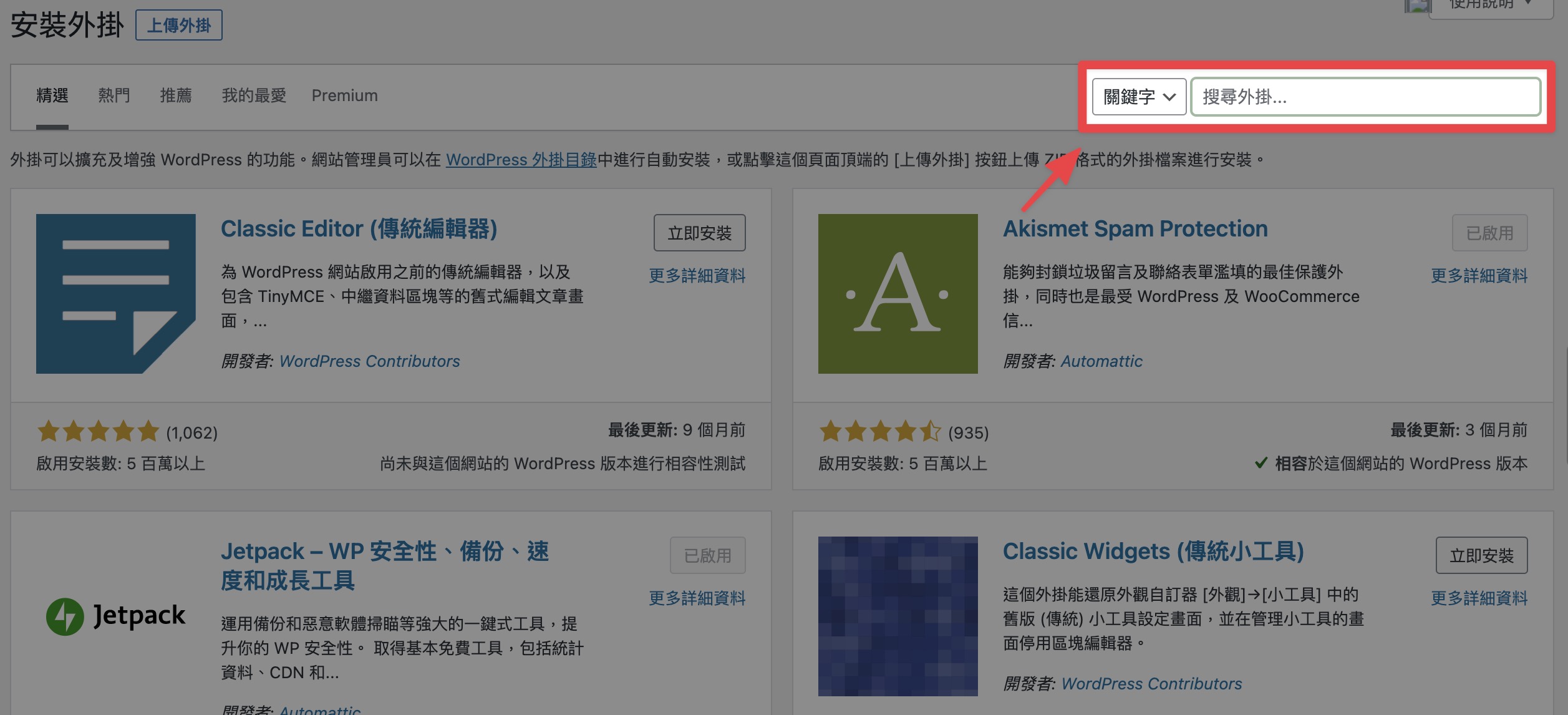This screenshot has width=1568, height=715.
Task: Open 更多詳細資料 for Akismet Spam Protection
Action: coord(1479,276)
